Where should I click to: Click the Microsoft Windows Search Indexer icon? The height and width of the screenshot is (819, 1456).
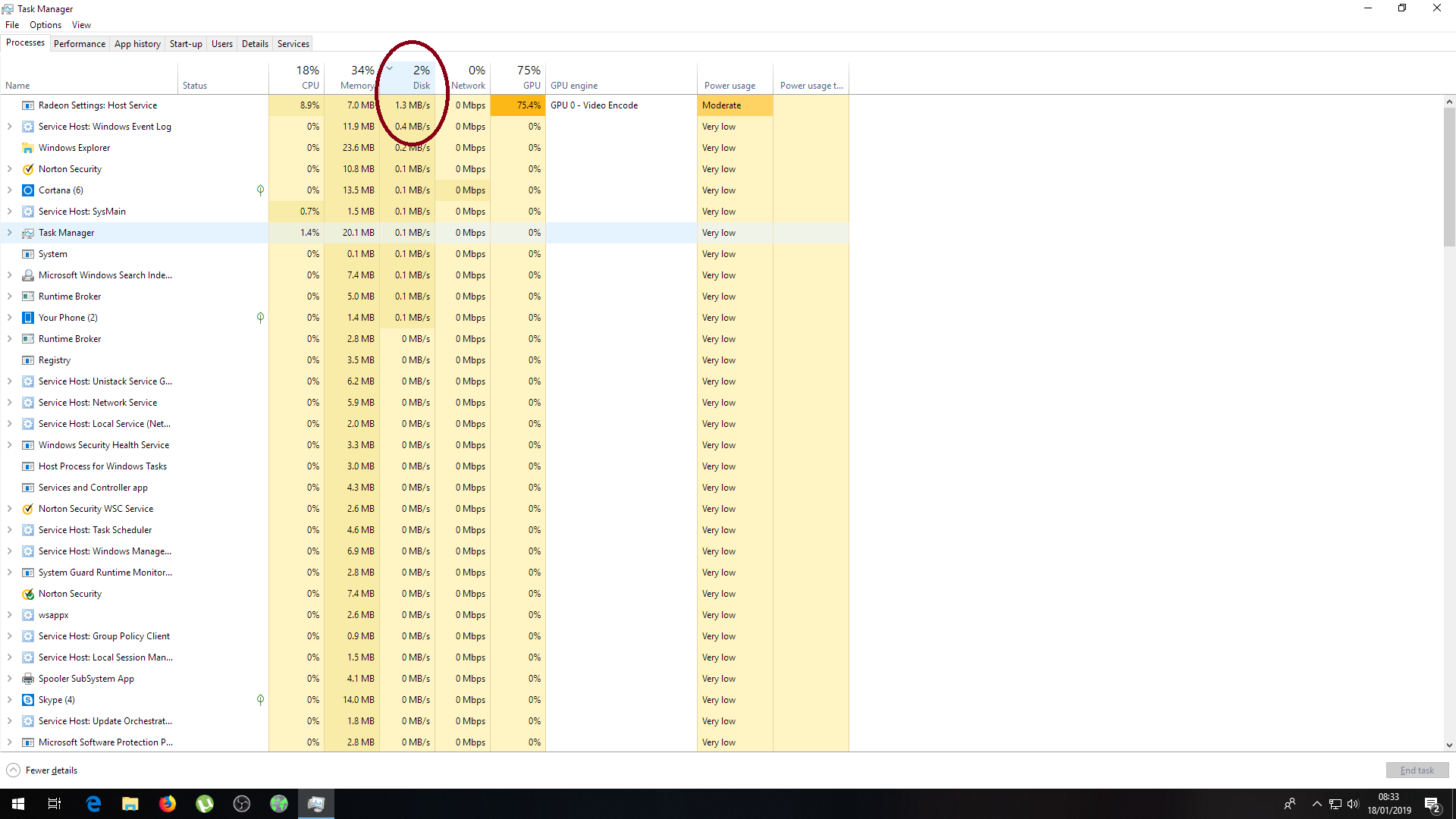(28, 275)
